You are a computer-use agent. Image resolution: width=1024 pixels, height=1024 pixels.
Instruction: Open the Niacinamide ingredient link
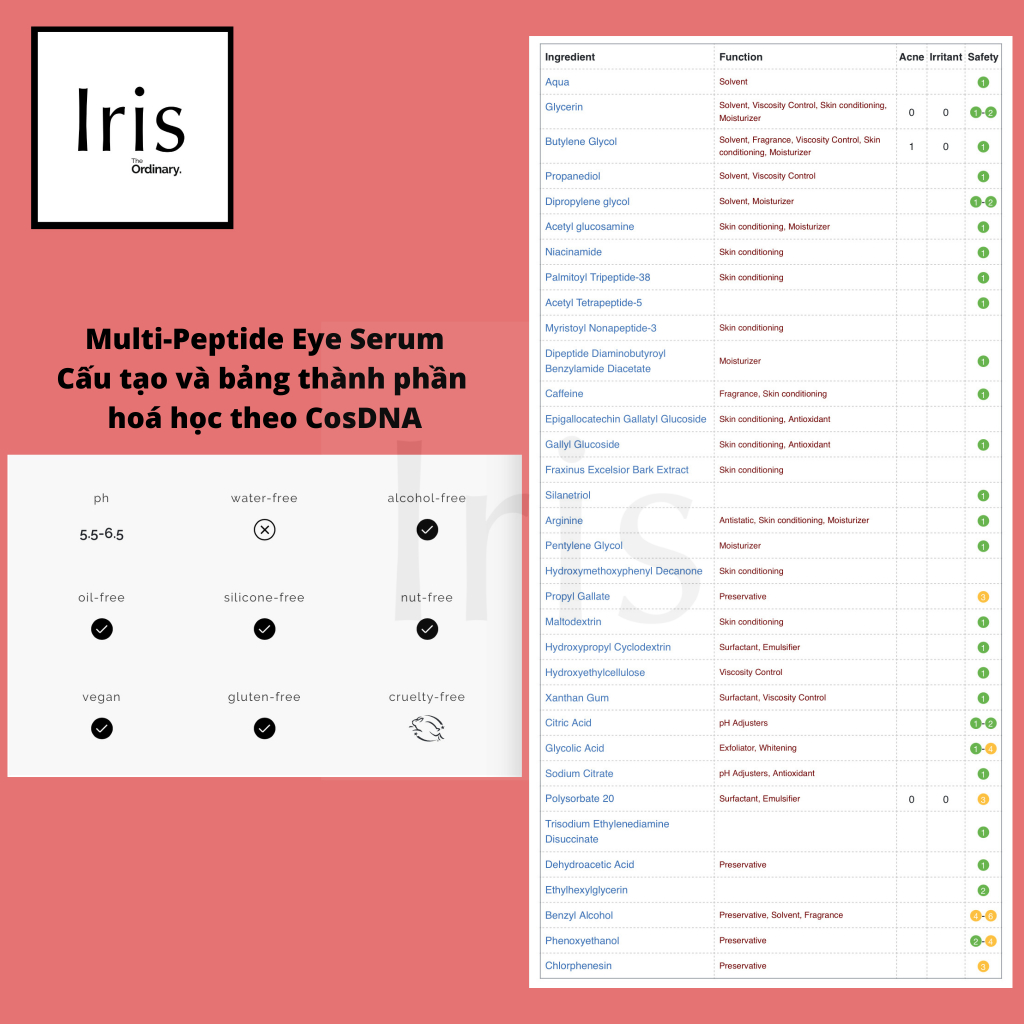[x=573, y=252]
